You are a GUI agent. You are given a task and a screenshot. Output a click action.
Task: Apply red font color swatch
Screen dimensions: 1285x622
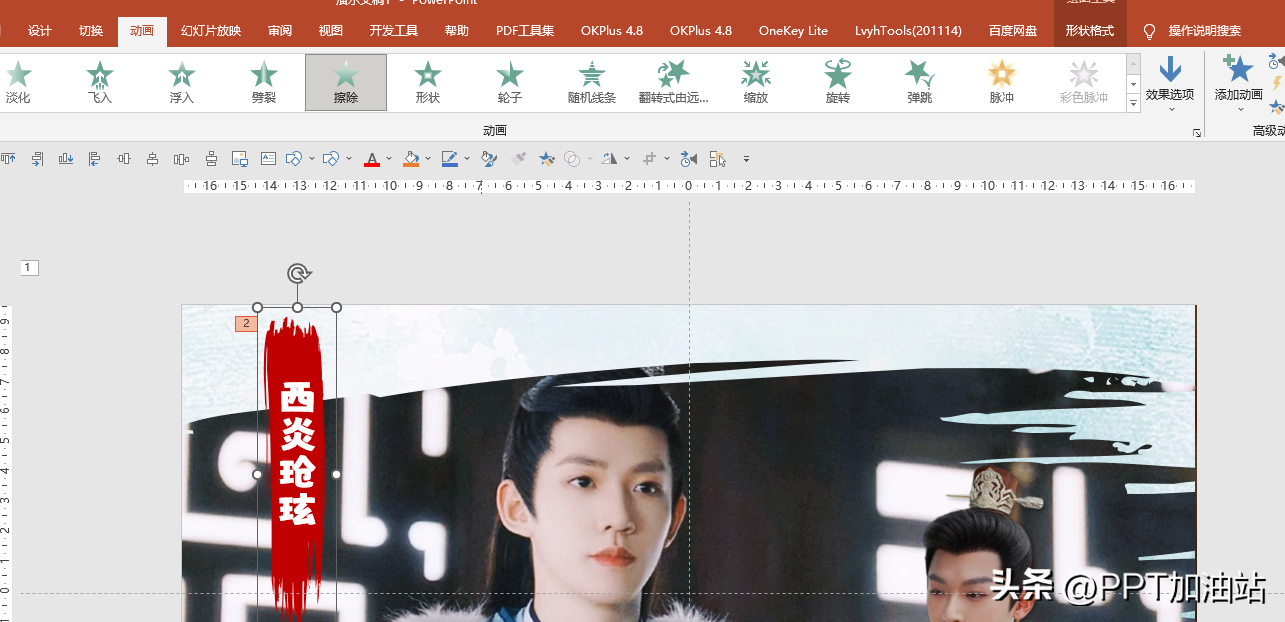click(x=372, y=158)
